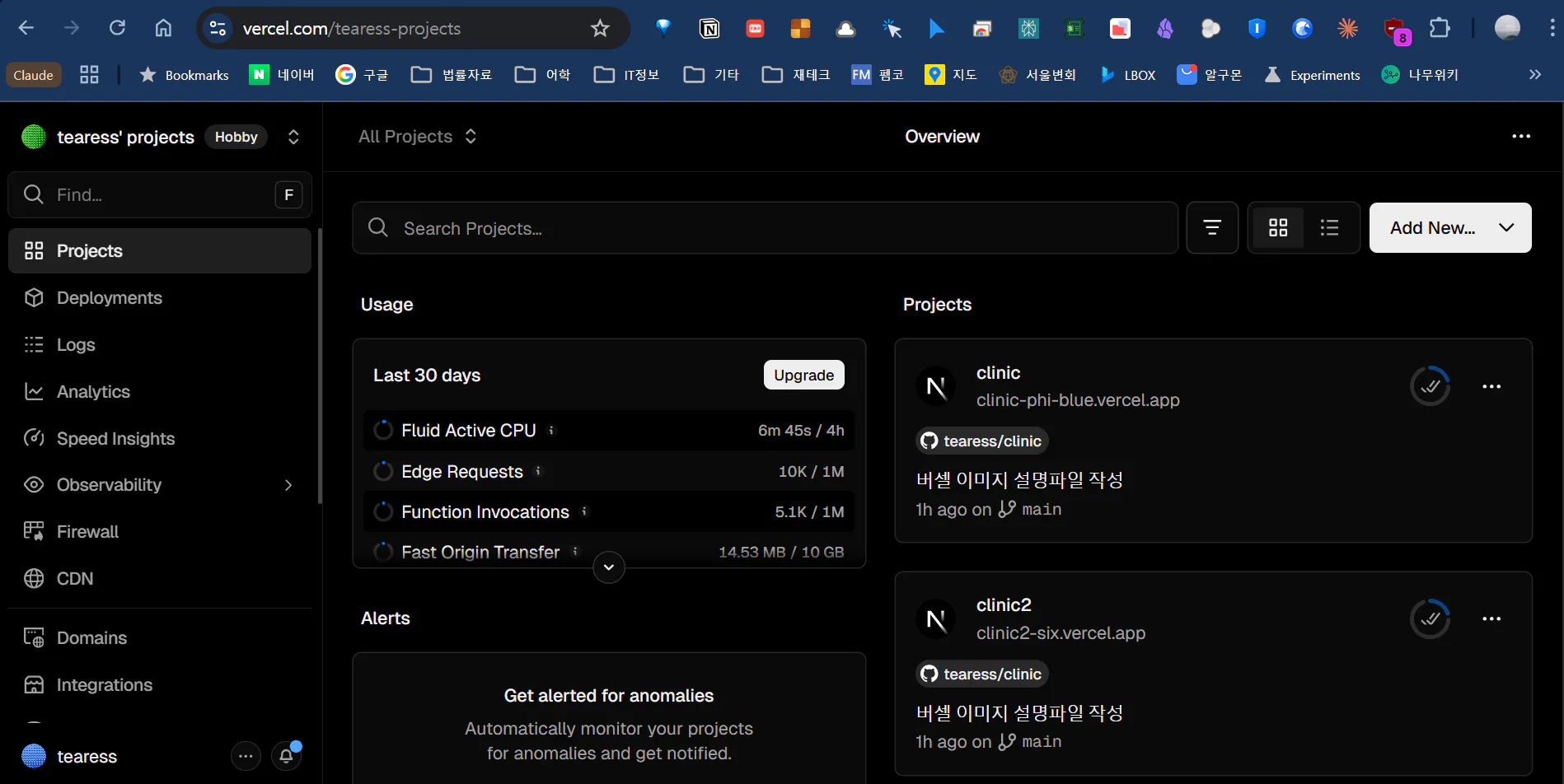Open the Claude bookmark button
This screenshot has height=784, width=1564.
(33, 75)
